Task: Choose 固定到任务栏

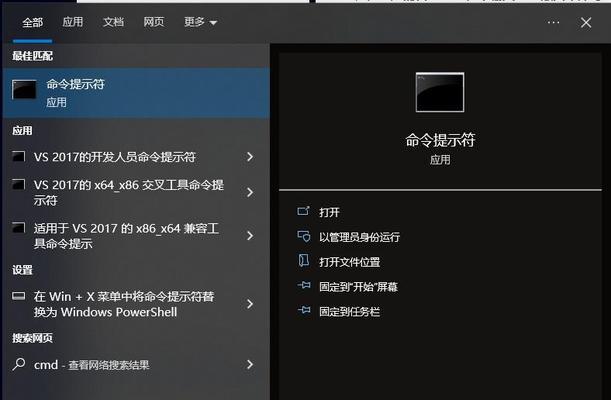Action: pos(350,312)
